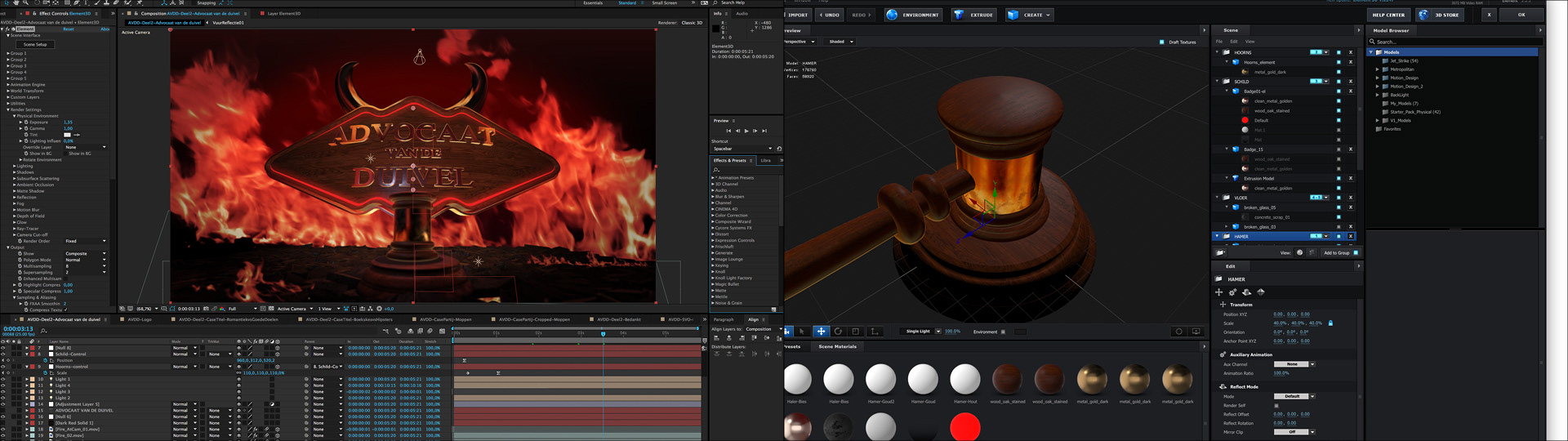
Task: Open the Mirror Clip dropdown
Action: (x=1294, y=432)
